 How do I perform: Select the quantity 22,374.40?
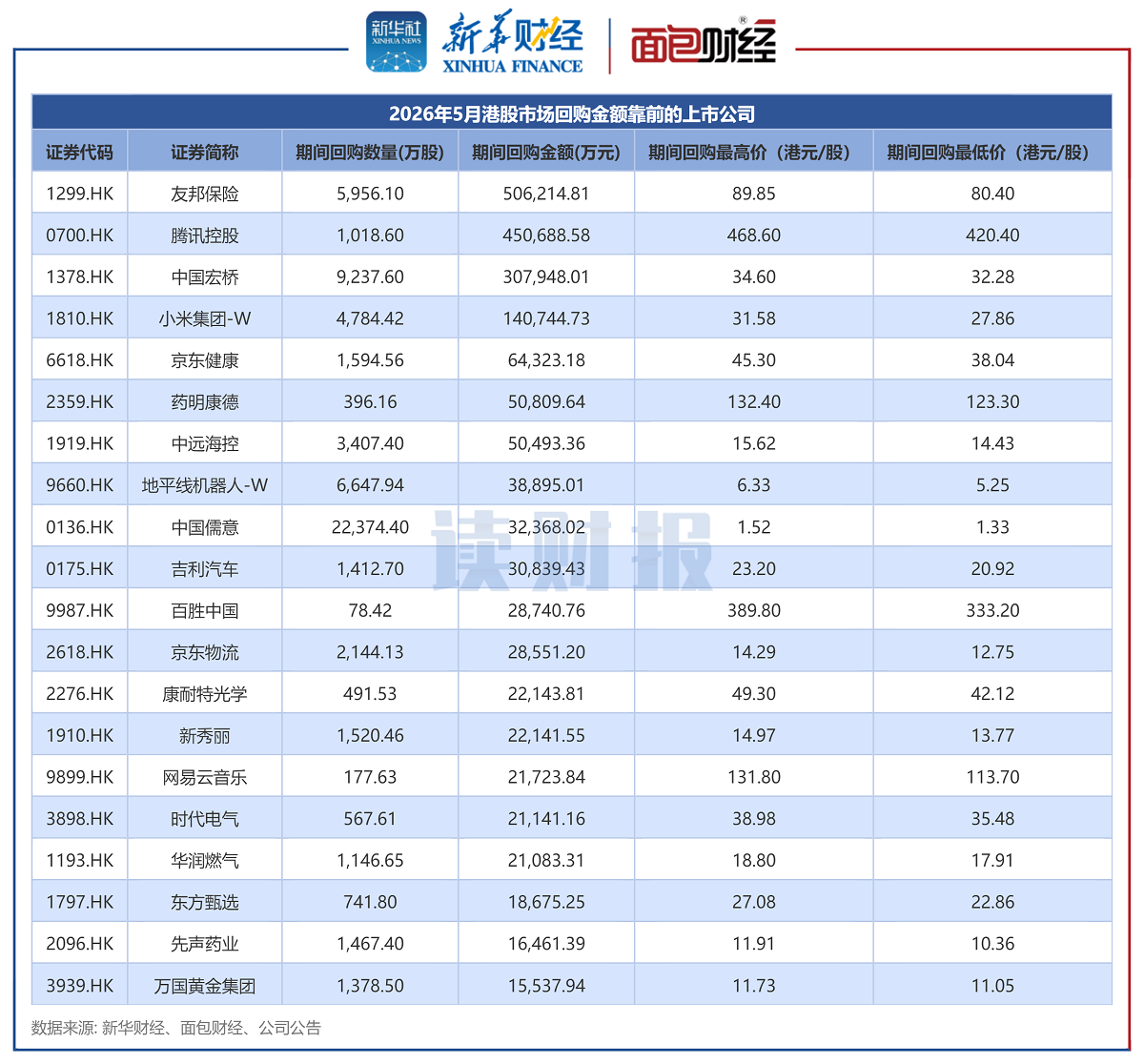(x=370, y=527)
